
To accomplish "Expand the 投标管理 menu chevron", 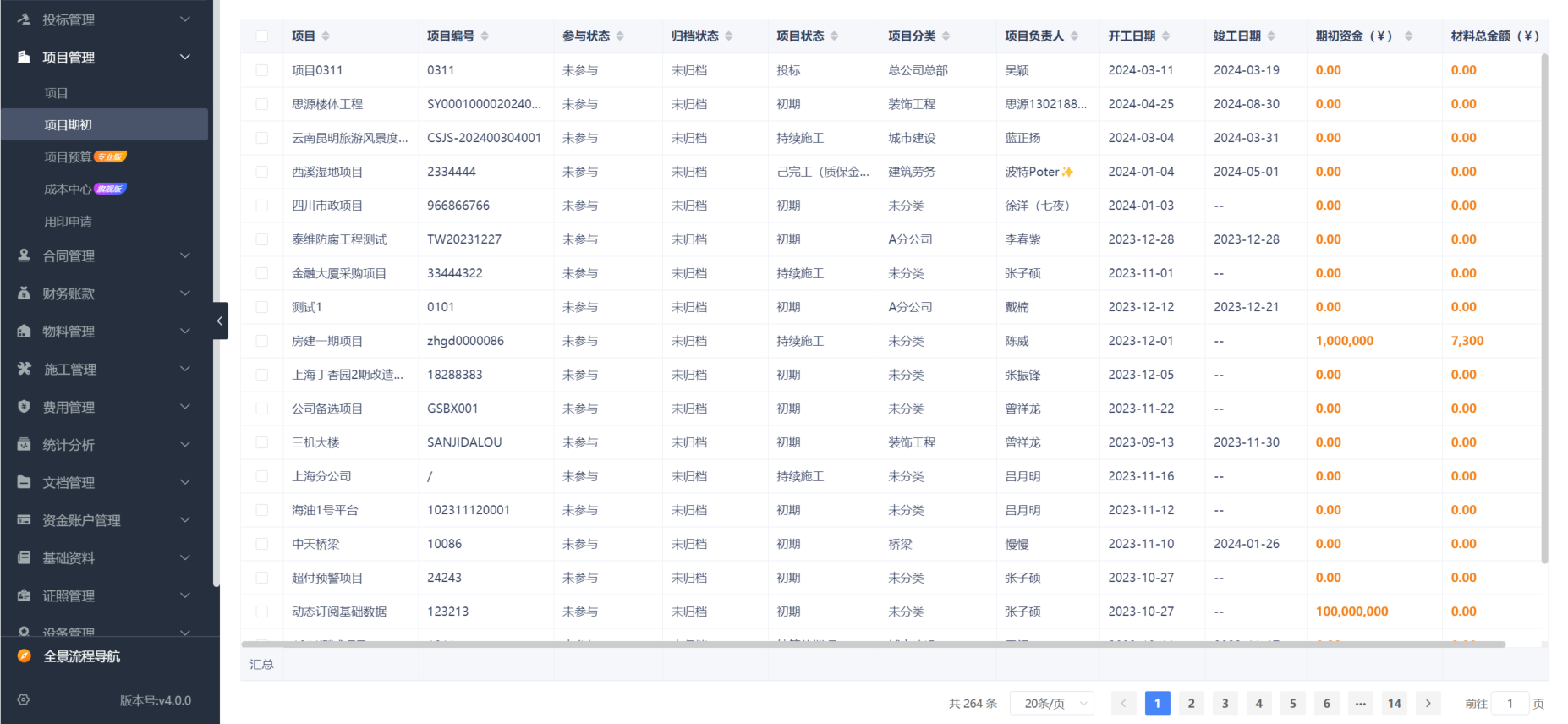I will (185, 19).
